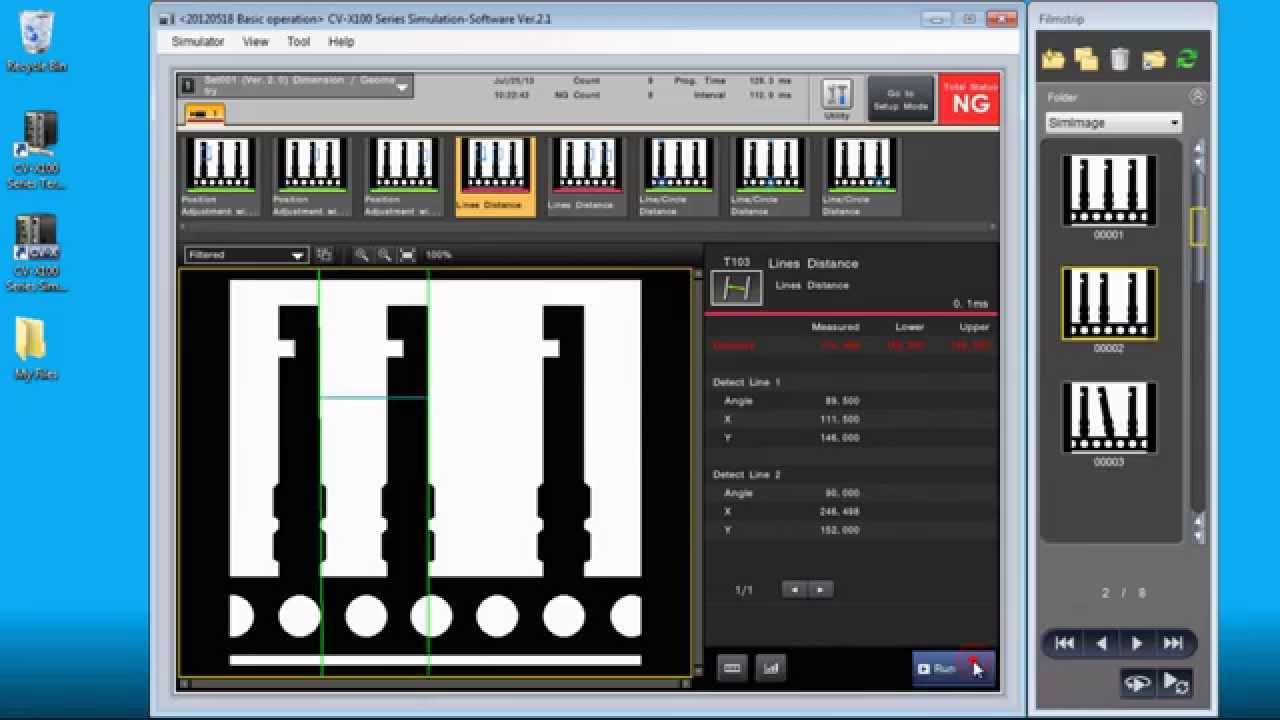1280x720 pixels.
Task: Select first Line/Circle Distance tool thumbnail
Action: tap(679, 177)
